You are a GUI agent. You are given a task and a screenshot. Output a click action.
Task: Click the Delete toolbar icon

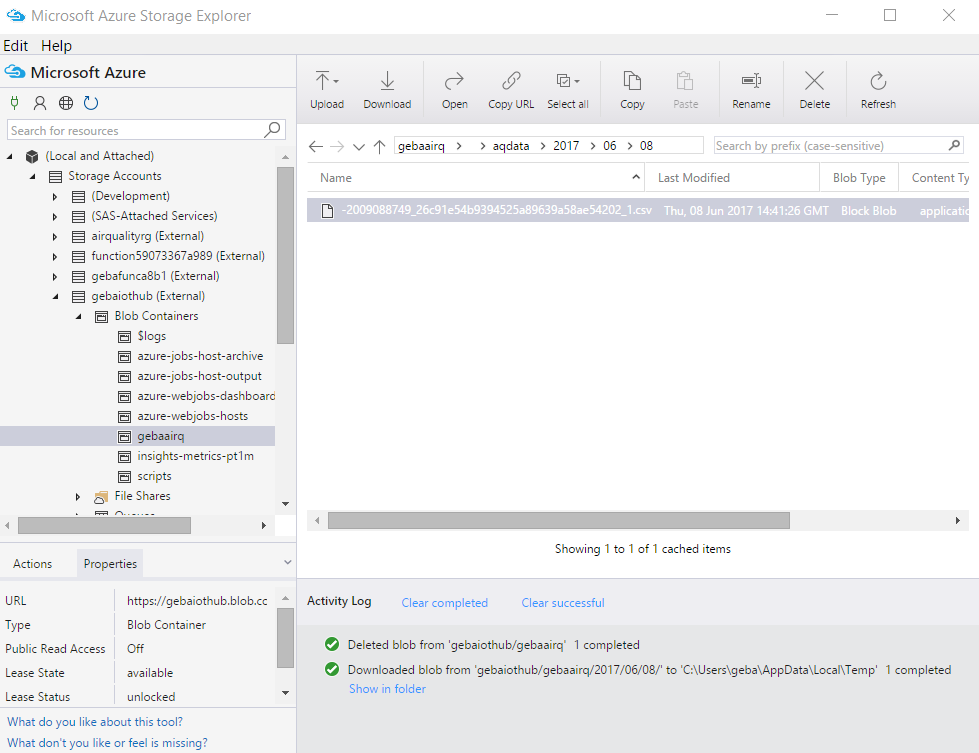[814, 89]
